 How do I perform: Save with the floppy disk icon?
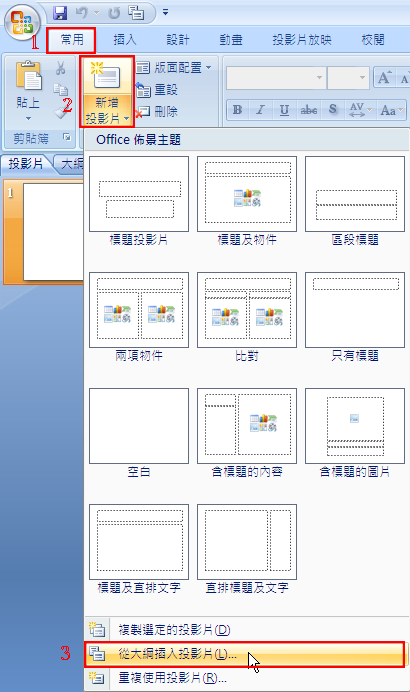tap(60, 13)
